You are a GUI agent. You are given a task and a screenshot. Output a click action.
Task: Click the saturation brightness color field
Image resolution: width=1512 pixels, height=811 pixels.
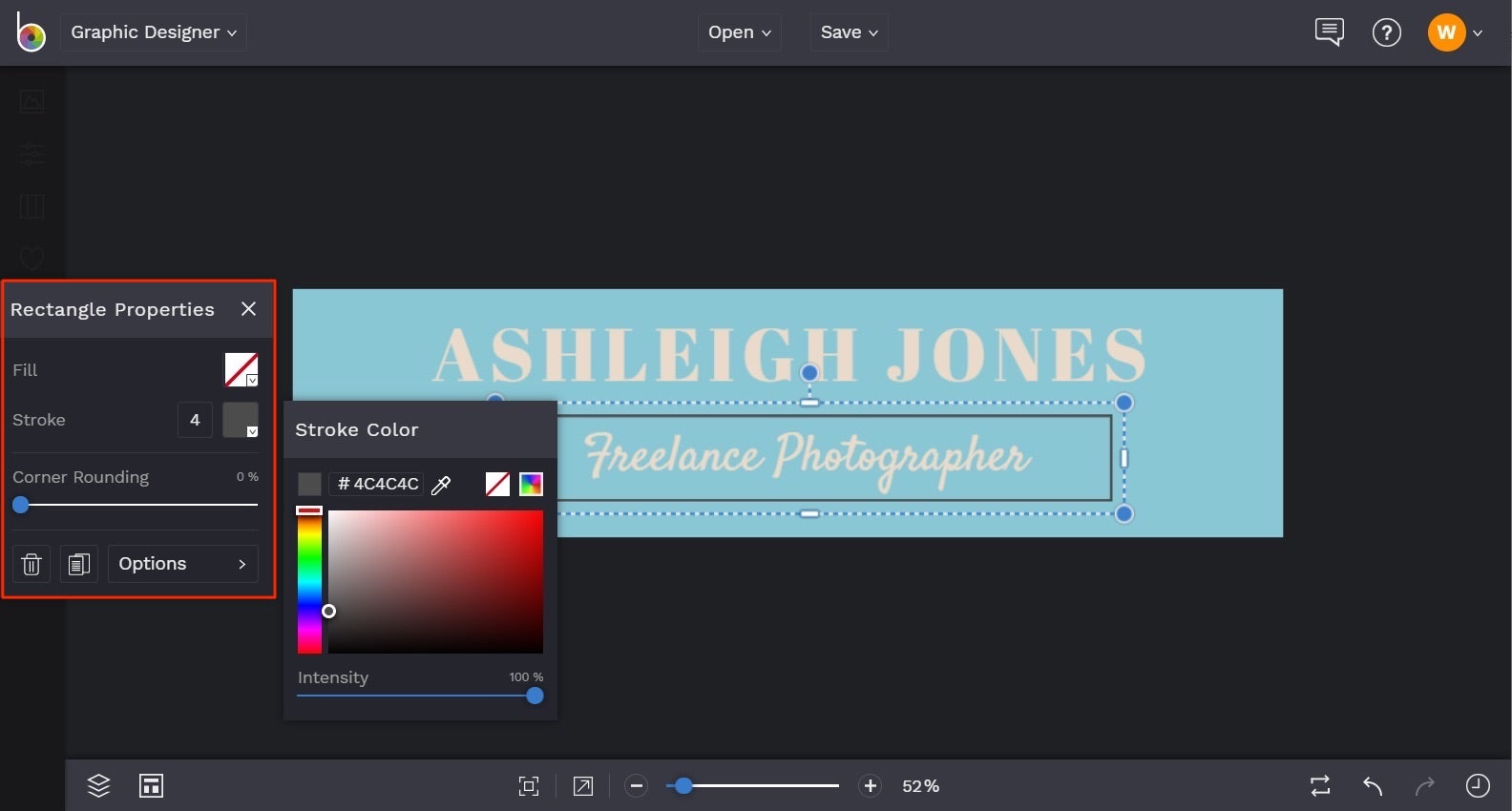tap(435, 581)
